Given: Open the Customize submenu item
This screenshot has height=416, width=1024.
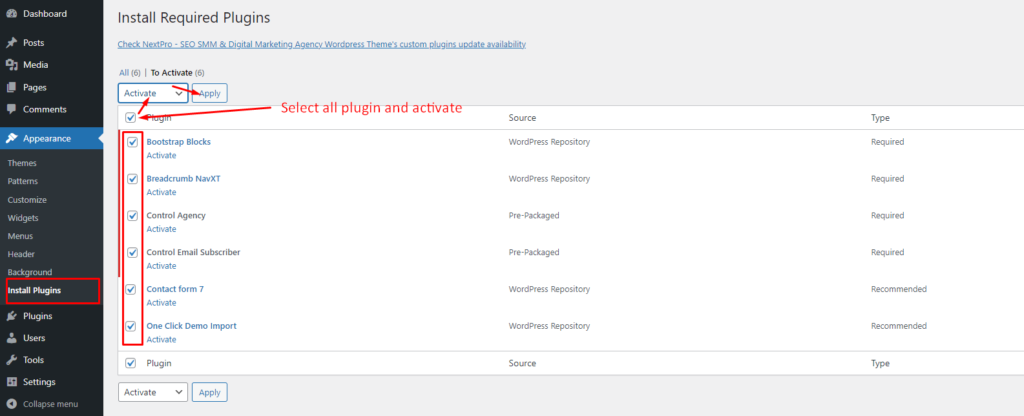Looking at the screenshot, I should coord(27,200).
